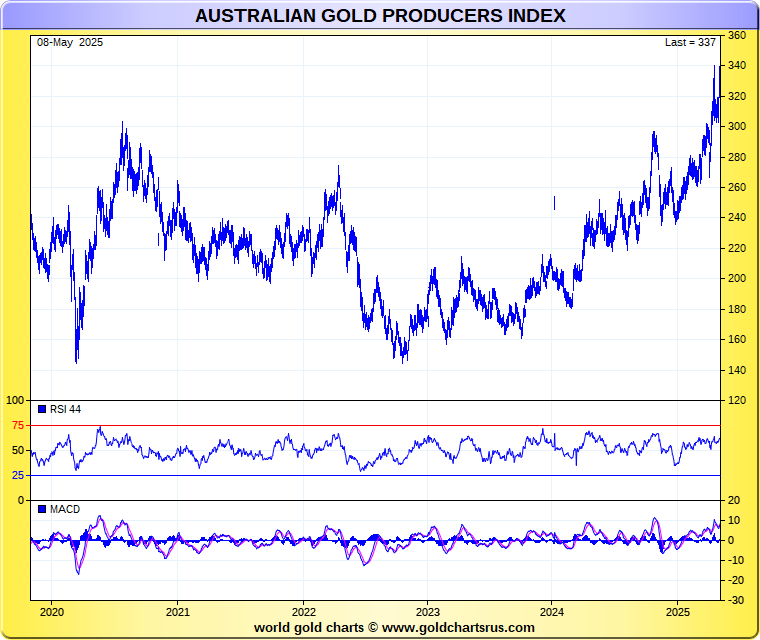The image size is (760, 640).
Task: Click the 260 price axis label
Action: 737,187
